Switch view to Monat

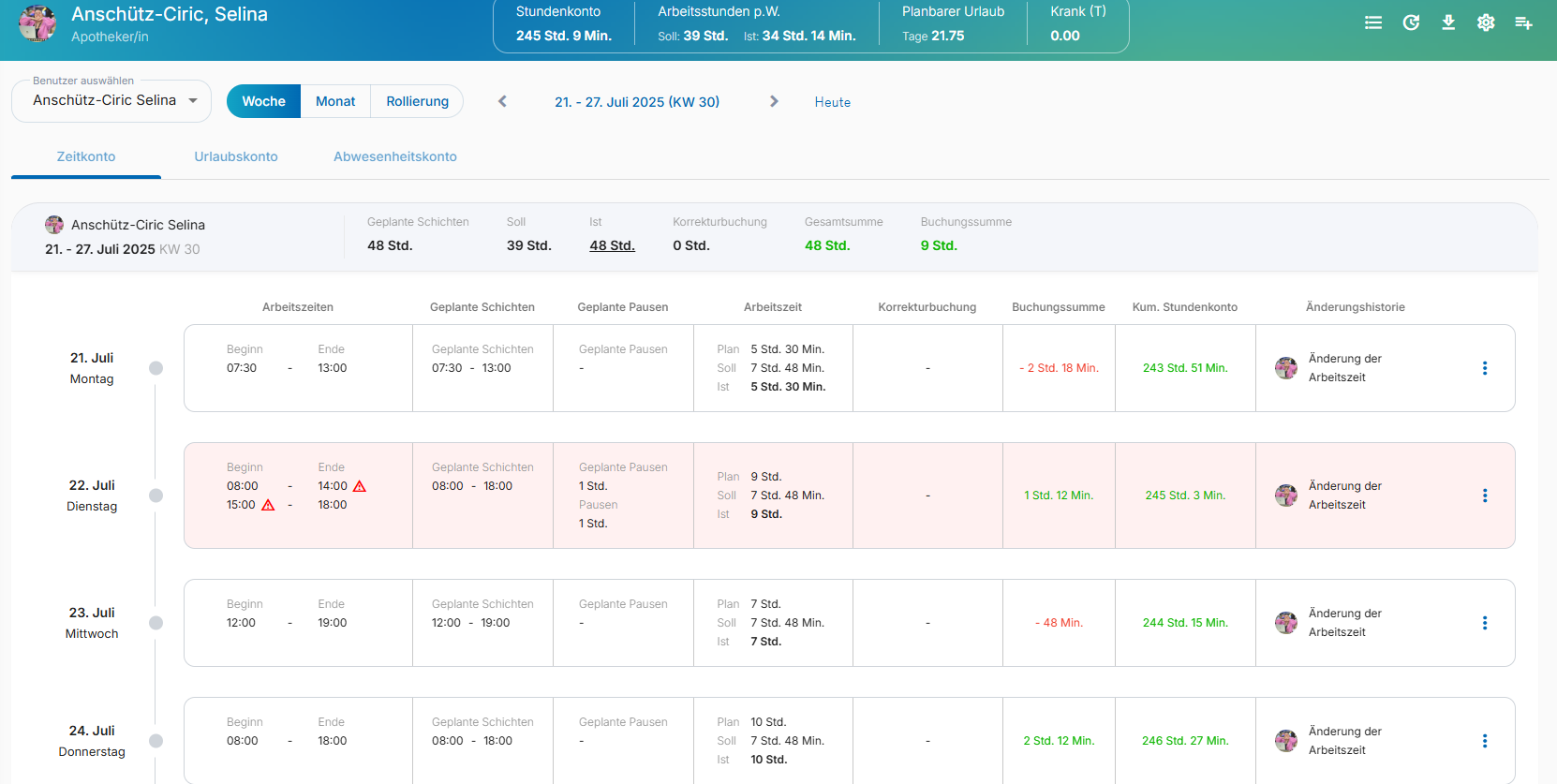coord(335,101)
